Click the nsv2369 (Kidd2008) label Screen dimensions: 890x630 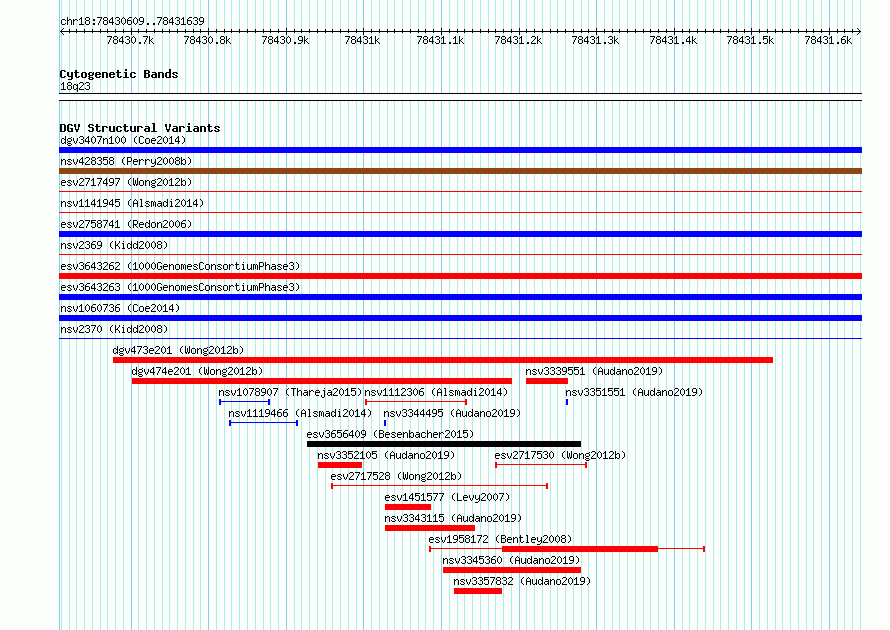coord(114,245)
